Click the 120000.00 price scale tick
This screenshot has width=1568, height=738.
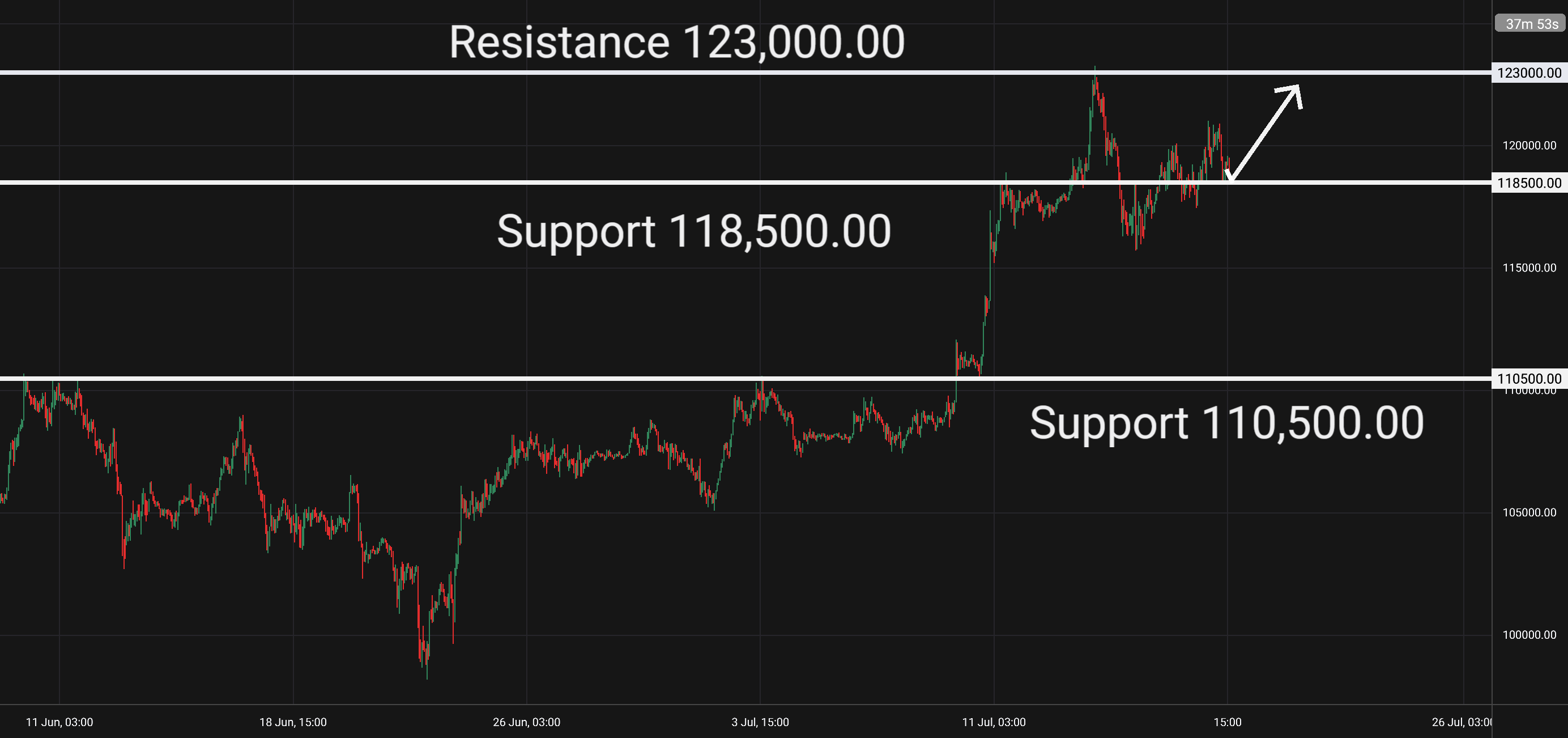click(x=1529, y=146)
